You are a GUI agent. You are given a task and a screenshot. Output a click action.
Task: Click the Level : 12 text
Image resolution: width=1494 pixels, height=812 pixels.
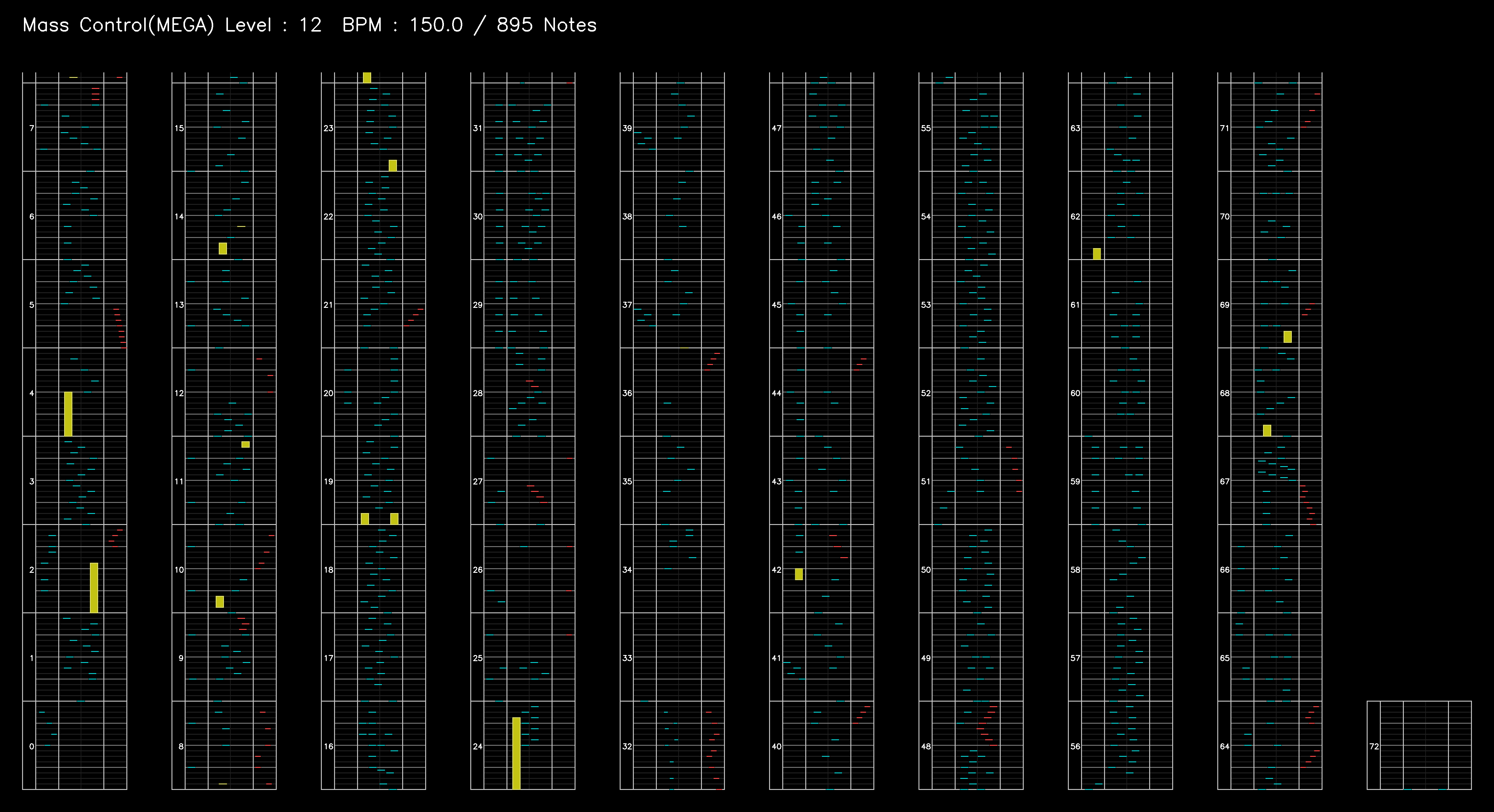click(x=273, y=25)
